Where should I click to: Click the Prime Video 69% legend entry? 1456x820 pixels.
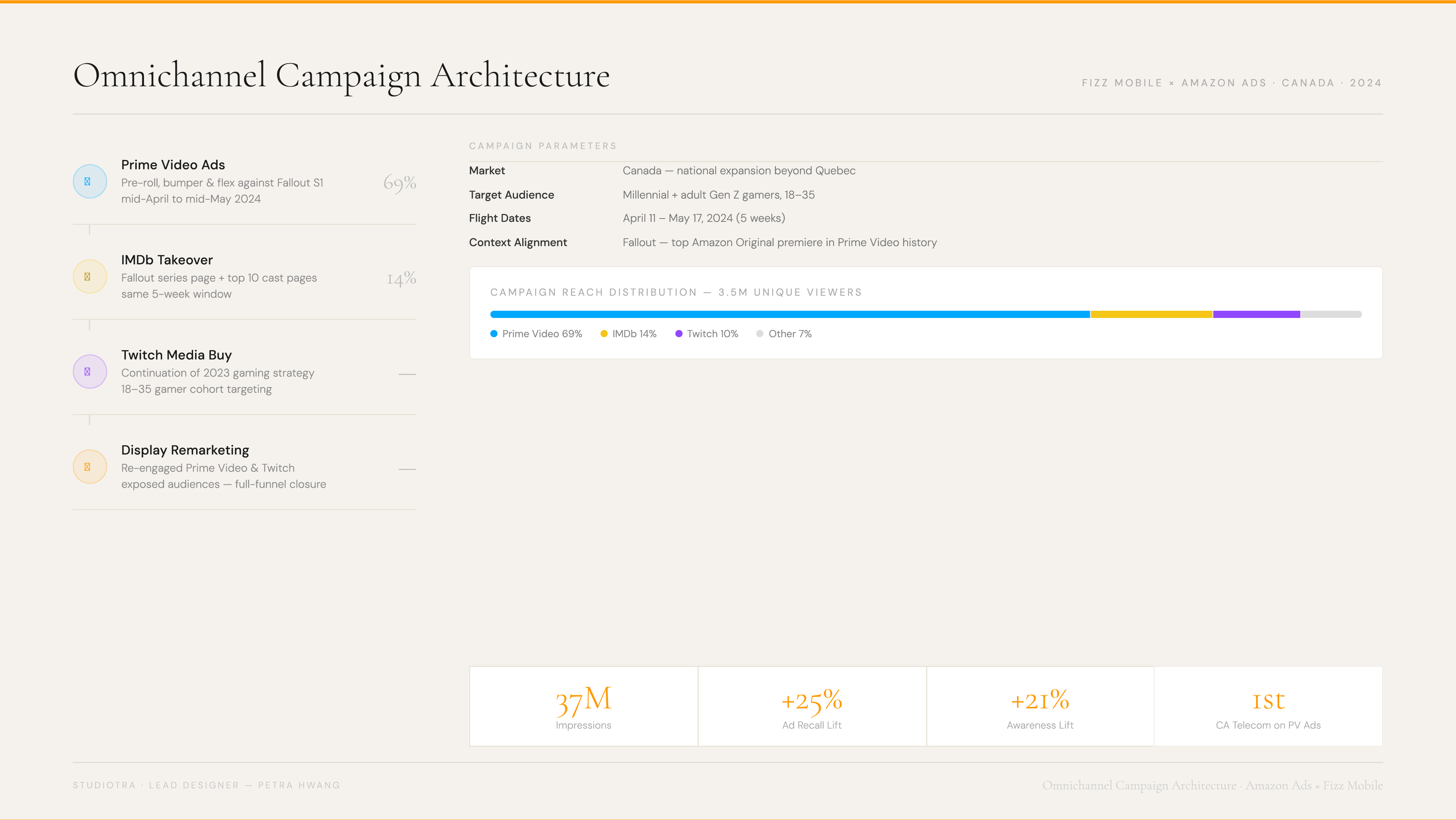[536, 334]
